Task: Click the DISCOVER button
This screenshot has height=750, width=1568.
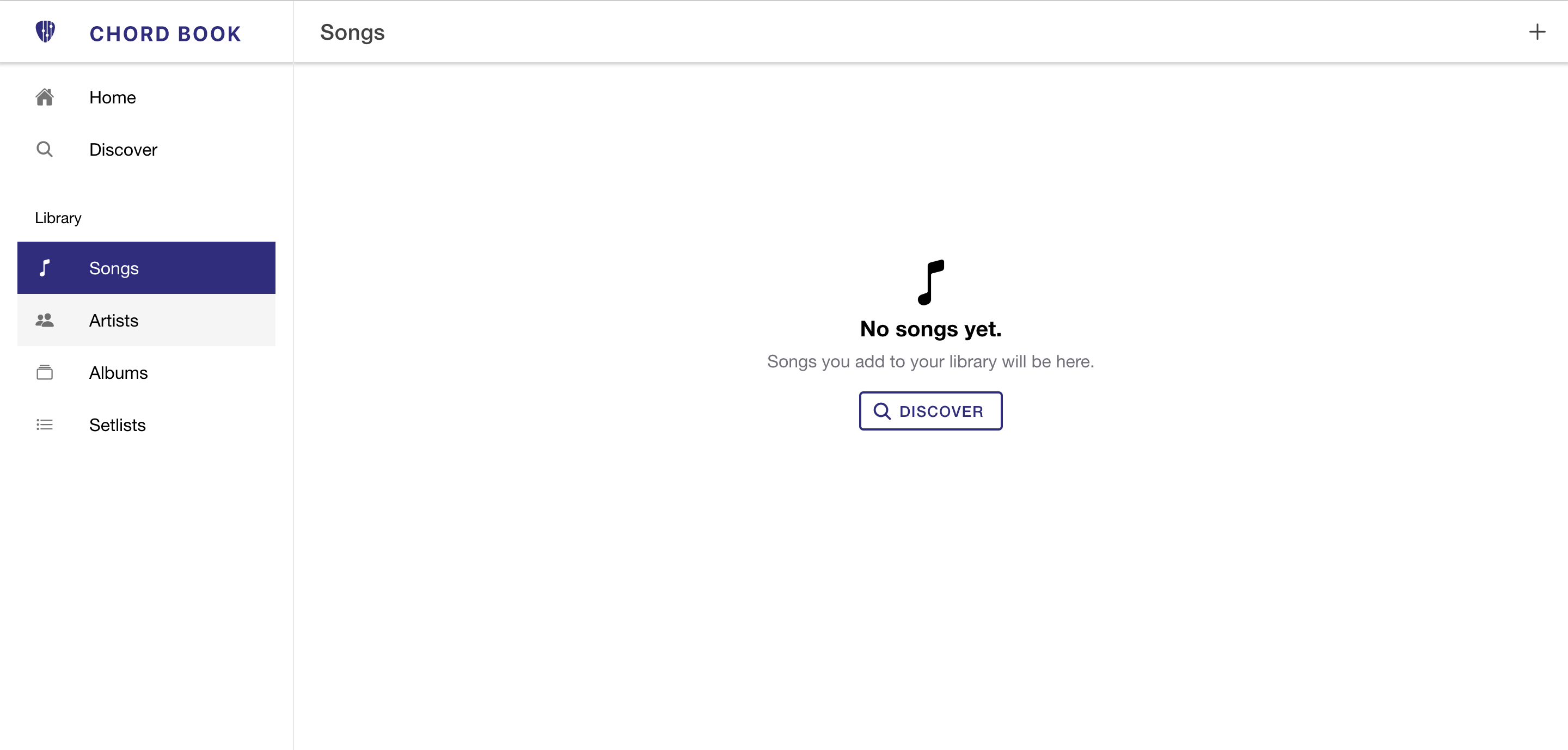Action: 929,410
